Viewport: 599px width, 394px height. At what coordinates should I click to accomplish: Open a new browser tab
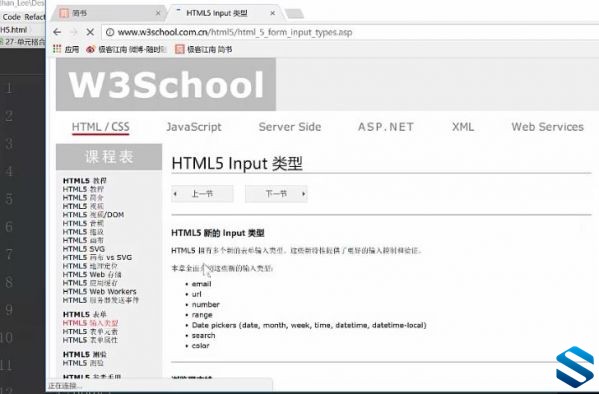295,14
